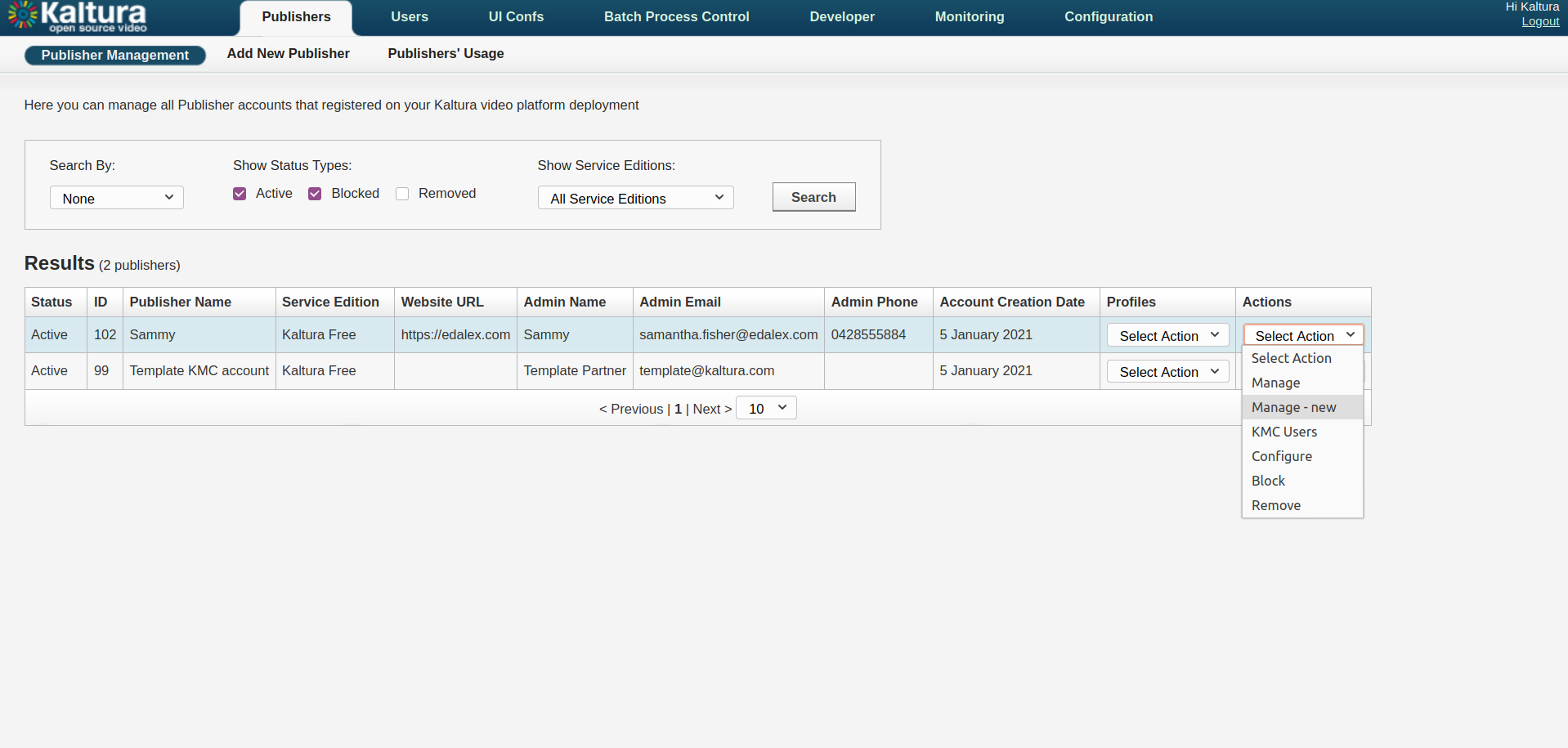Viewport: 1568px width, 748px height.
Task: Choose Select Action option in open list
Action: [x=1302, y=358]
